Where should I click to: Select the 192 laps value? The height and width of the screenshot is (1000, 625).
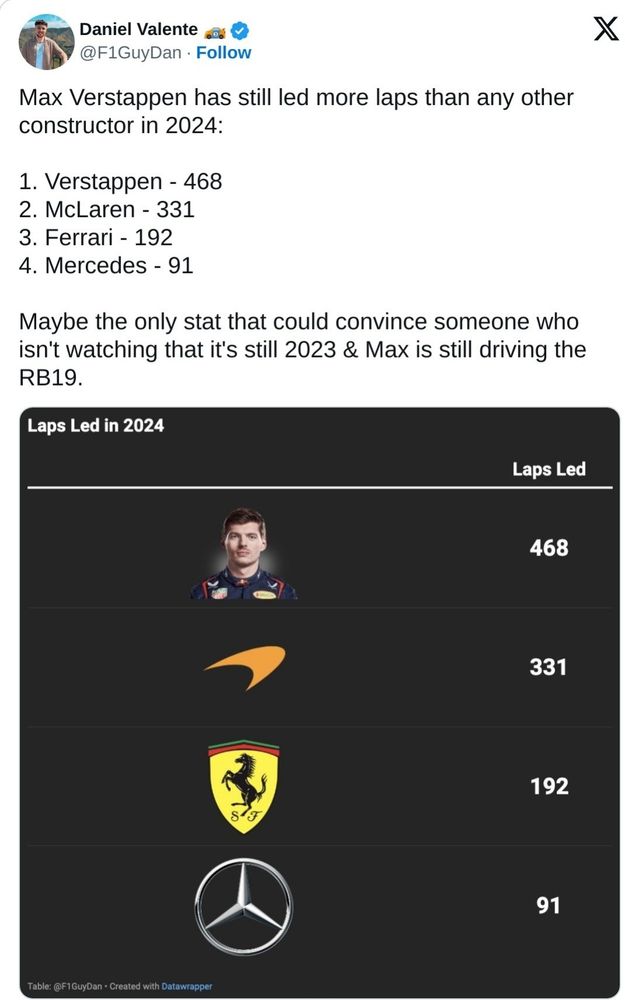[549, 786]
